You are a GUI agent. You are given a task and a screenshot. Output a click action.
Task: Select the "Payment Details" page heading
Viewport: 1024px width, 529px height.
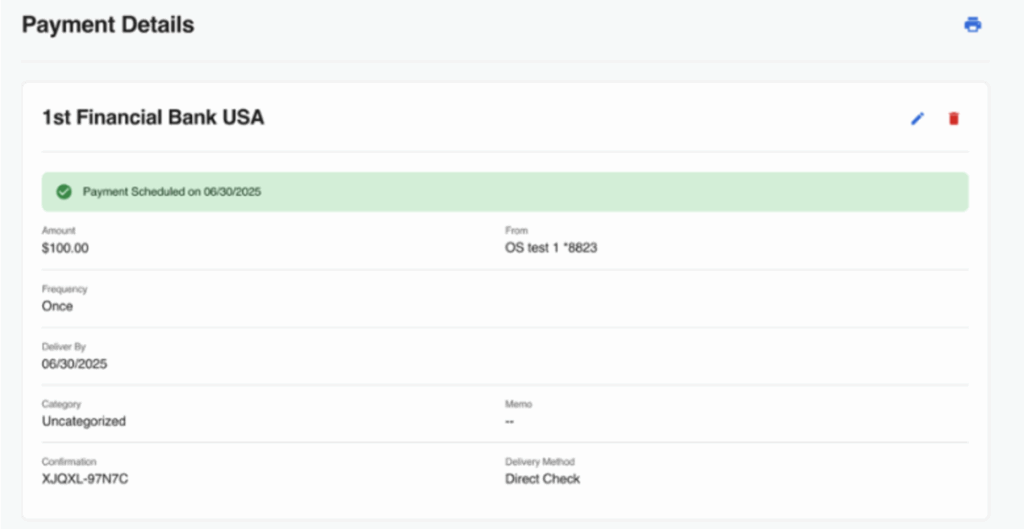(x=108, y=25)
